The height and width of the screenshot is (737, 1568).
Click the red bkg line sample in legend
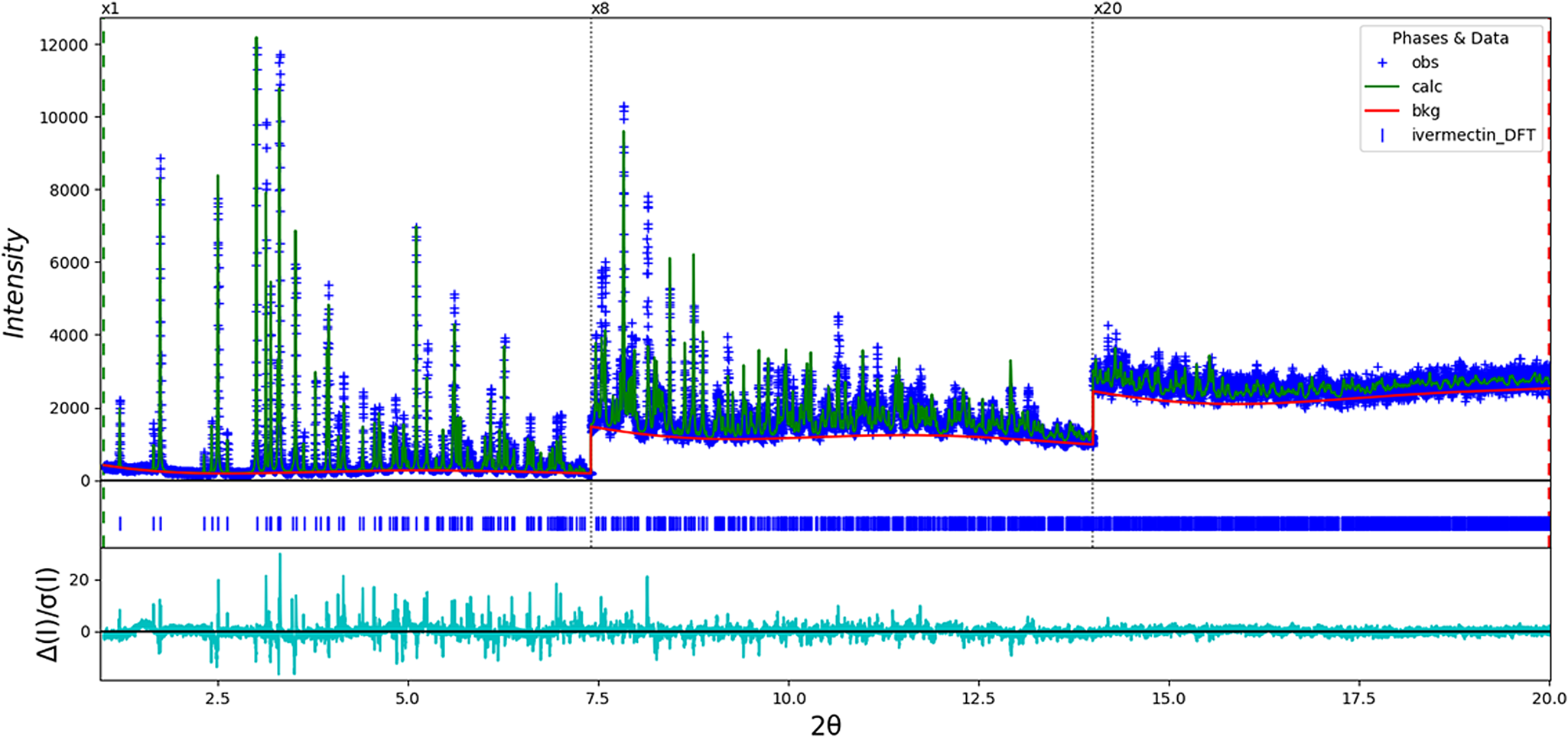(x=1382, y=111)
